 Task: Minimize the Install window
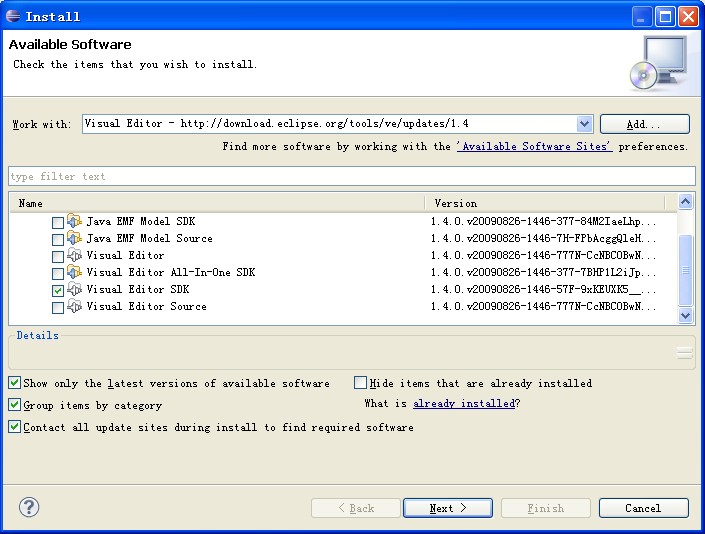coord(642,17)
